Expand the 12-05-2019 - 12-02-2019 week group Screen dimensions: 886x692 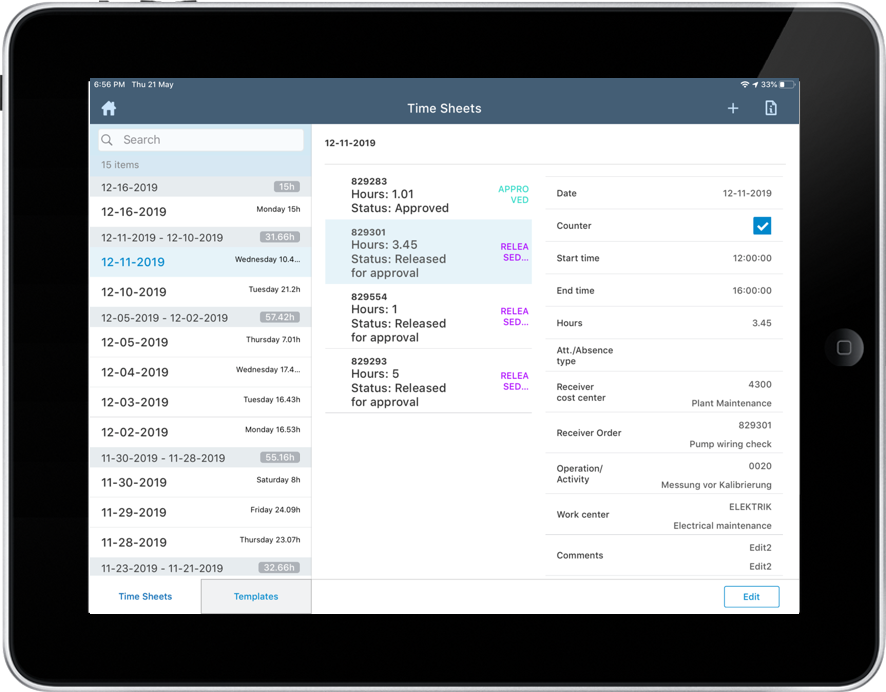[200, 317]
